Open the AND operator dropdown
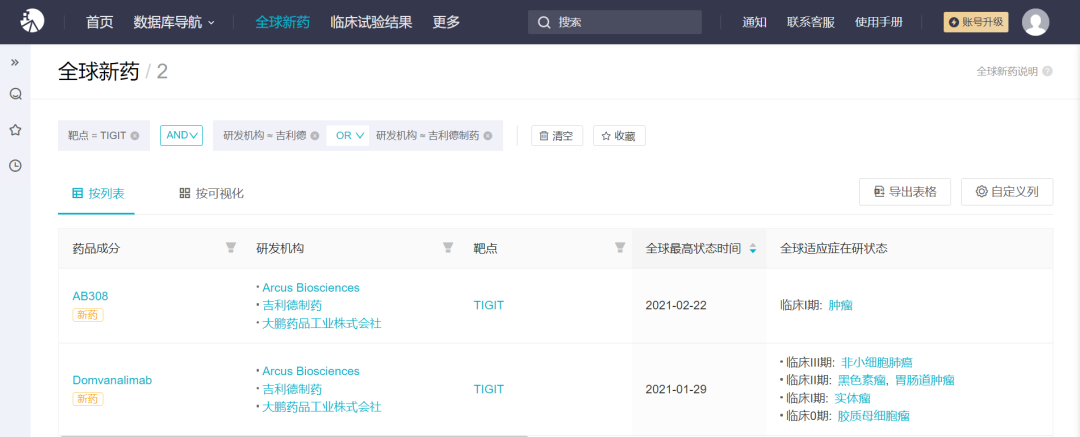1080x437 pixels. [x=182, y=136]
